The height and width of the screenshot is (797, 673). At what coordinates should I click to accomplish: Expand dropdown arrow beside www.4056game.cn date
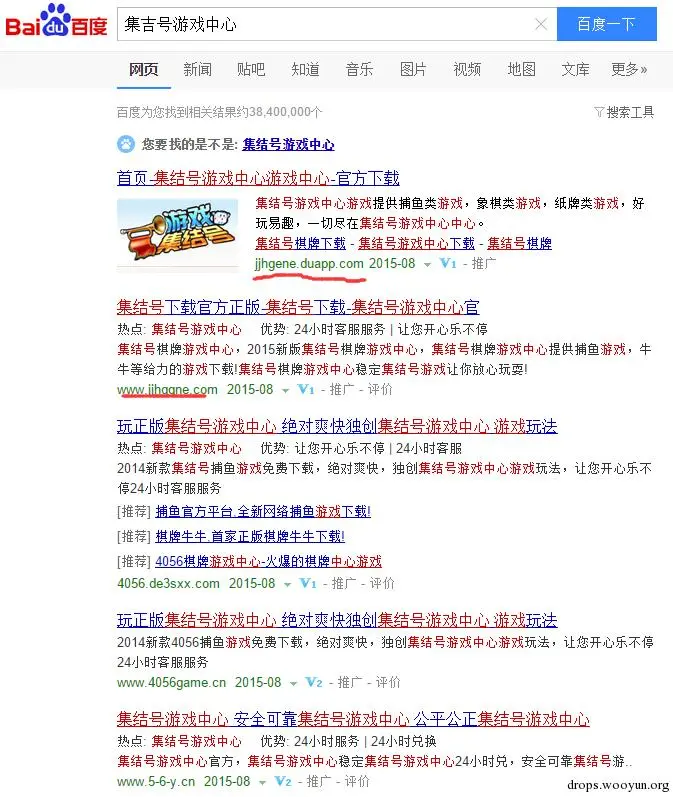pyautogui.click(x=293, y=684)
